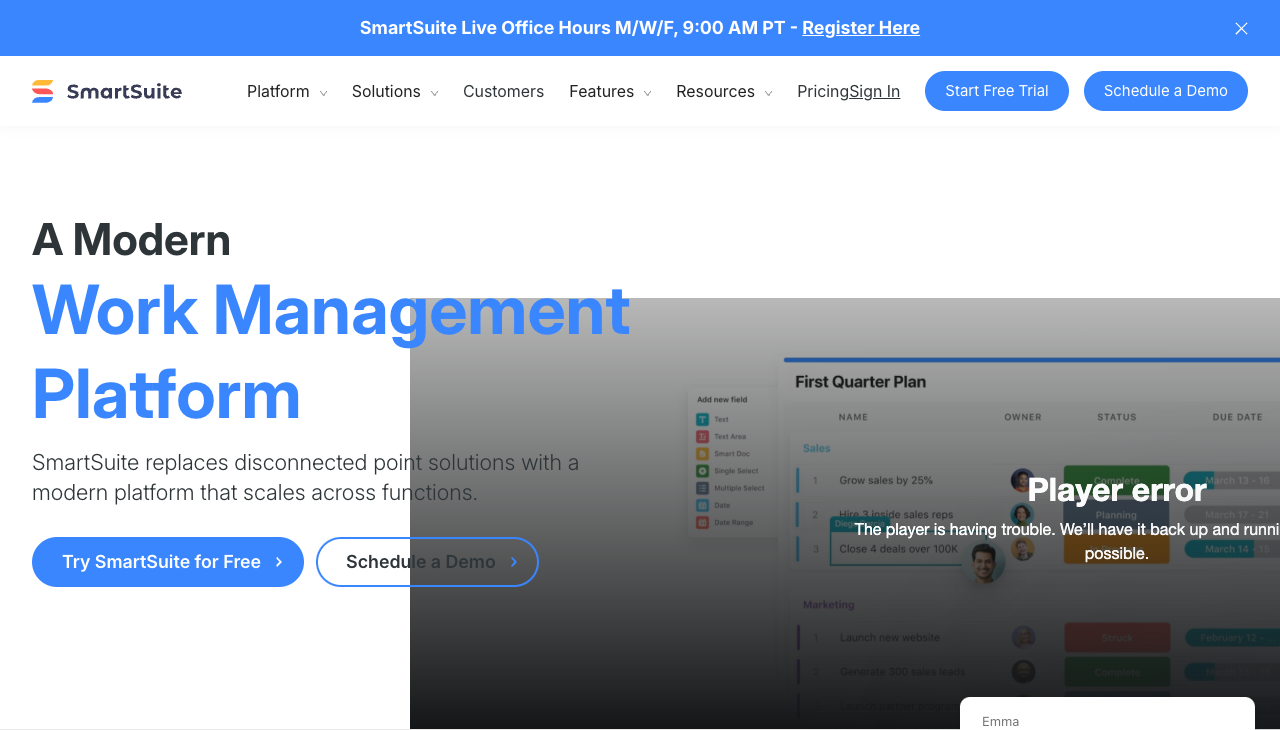
Task: Click the header Schedule a Demo button
Action: click(x=1166, y=91)
